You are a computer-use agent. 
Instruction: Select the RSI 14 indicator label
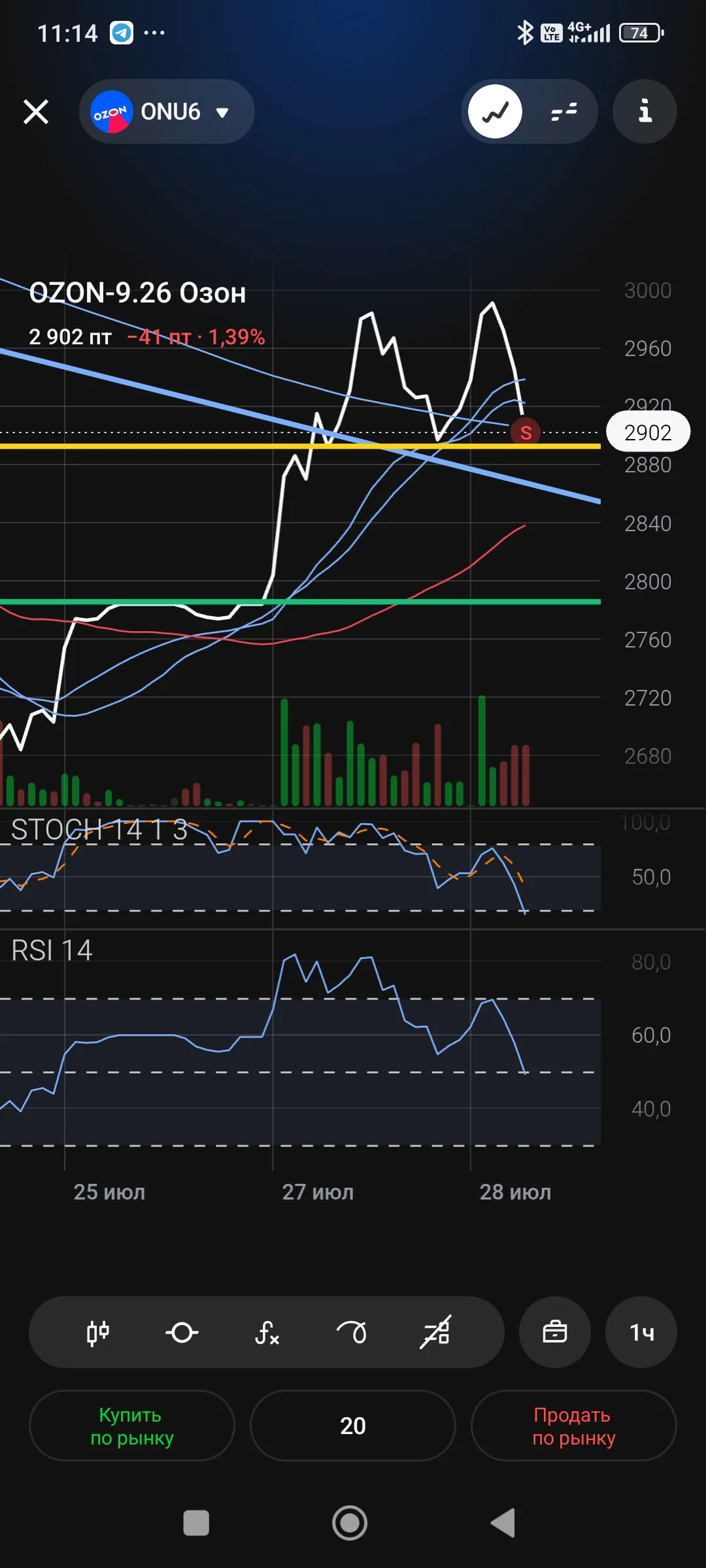tap(52, 951)
